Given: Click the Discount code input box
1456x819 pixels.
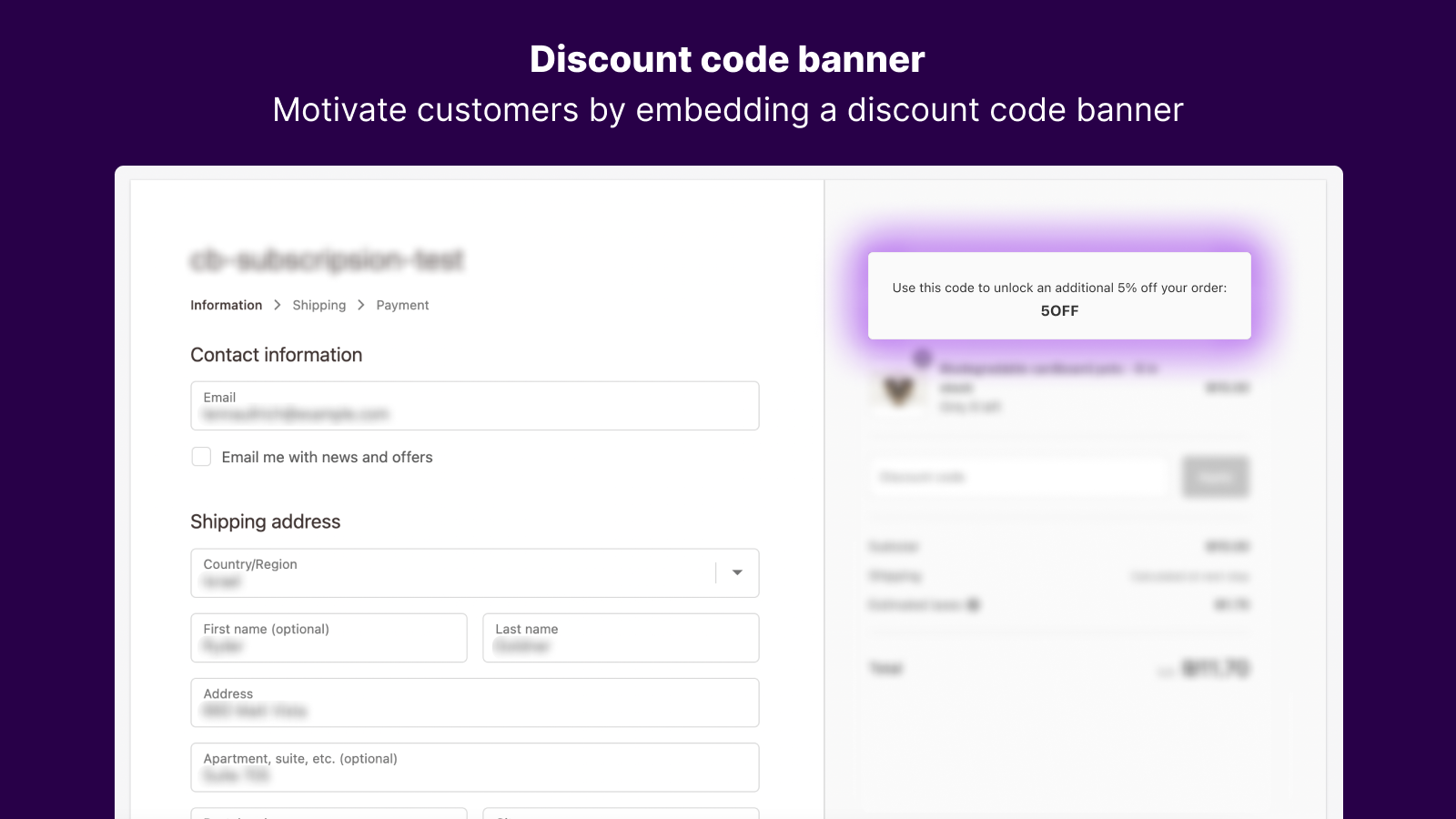Looking at the screenshot, I should 1017,477.
